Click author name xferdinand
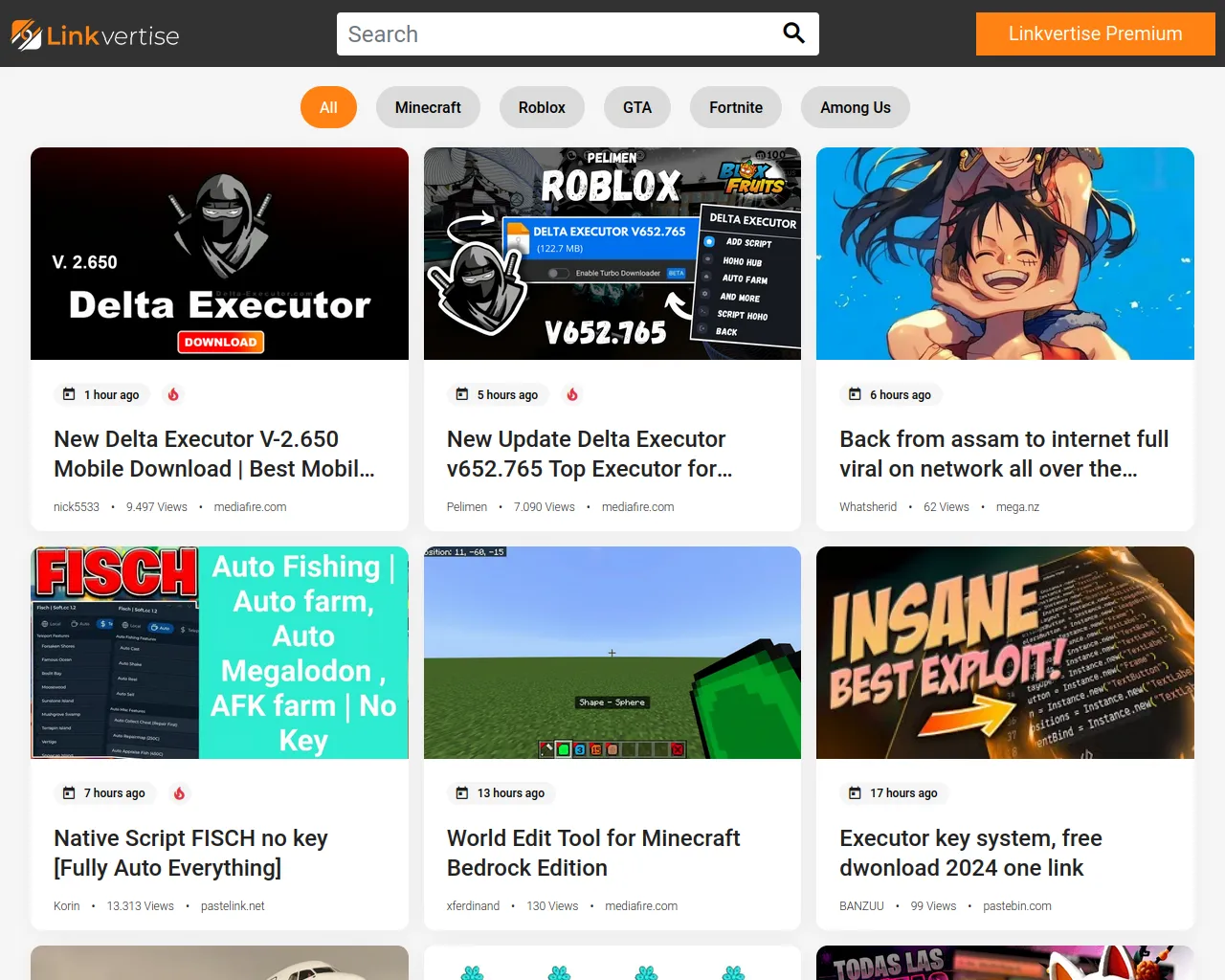1225x980 pixels. [x=473, y=906]
